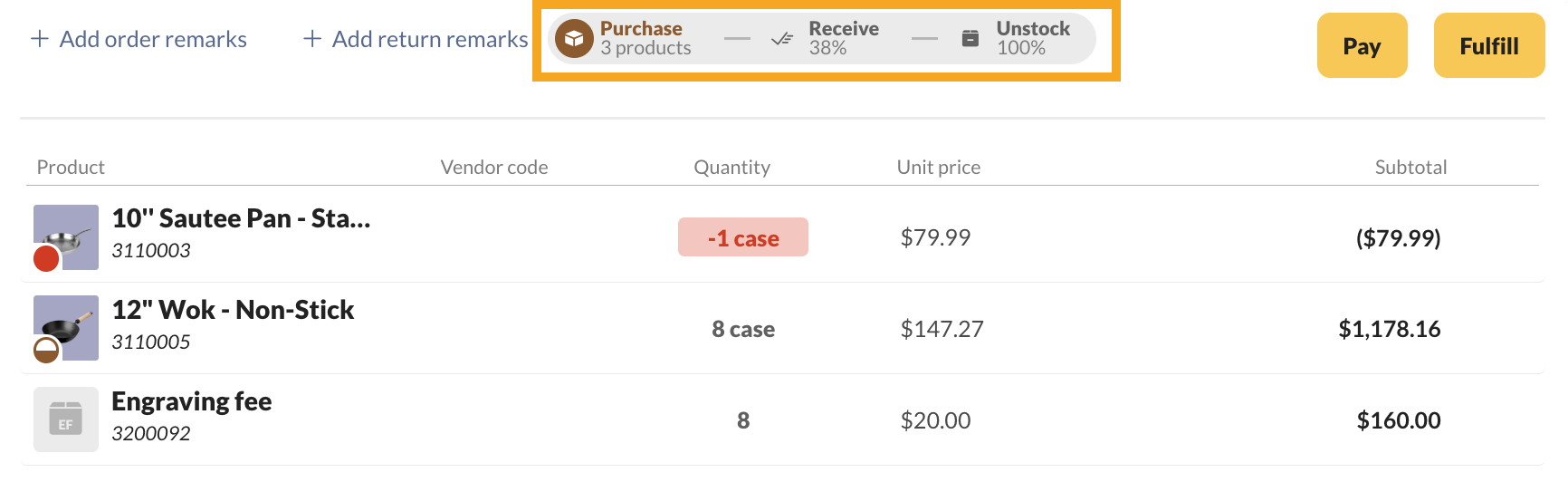Click the Purchase box icon

pyautogui.click(x=574, y=39)
